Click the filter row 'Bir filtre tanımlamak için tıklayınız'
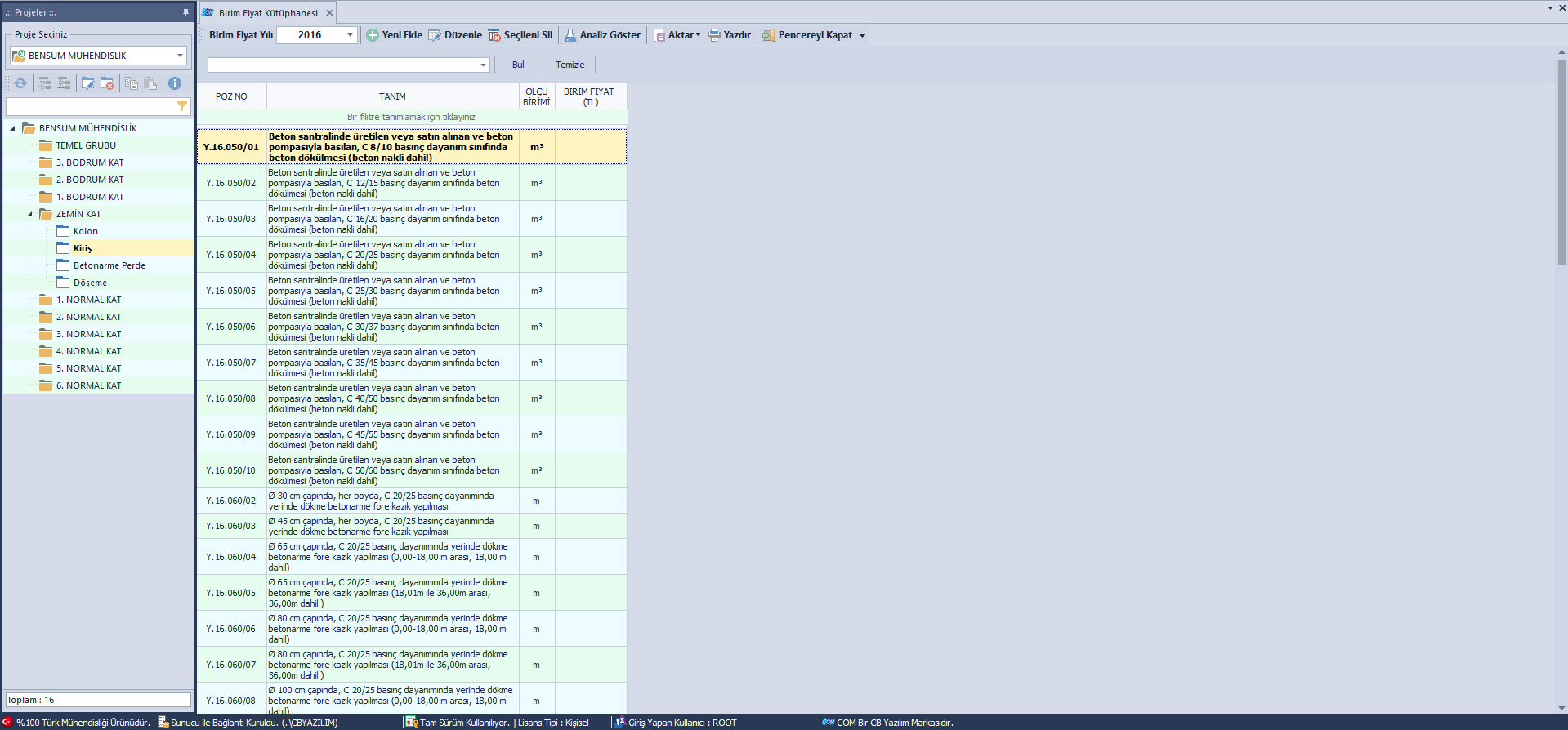 coord(411,117)
